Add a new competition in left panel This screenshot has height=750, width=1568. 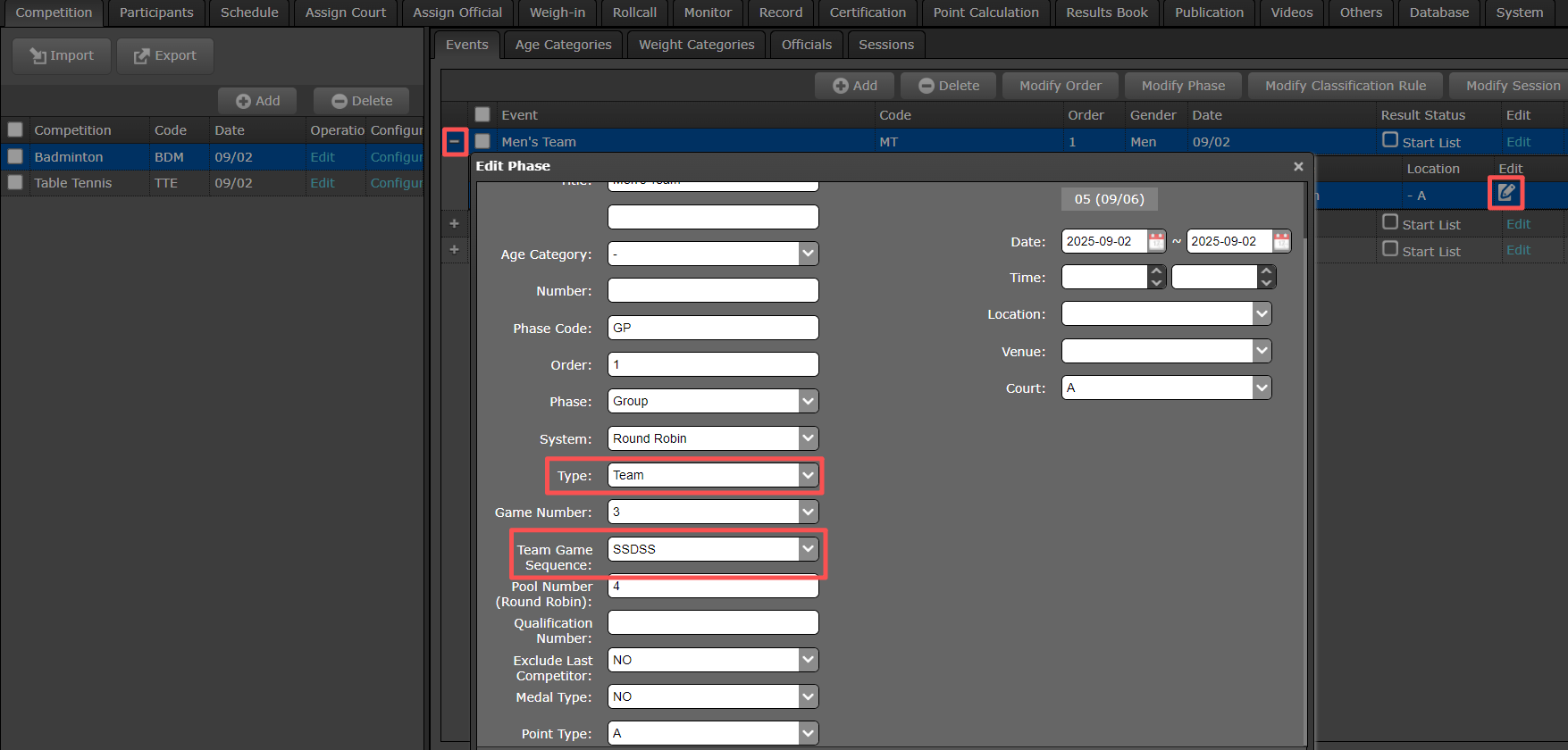pyautogui.click(x=257, y=101)
